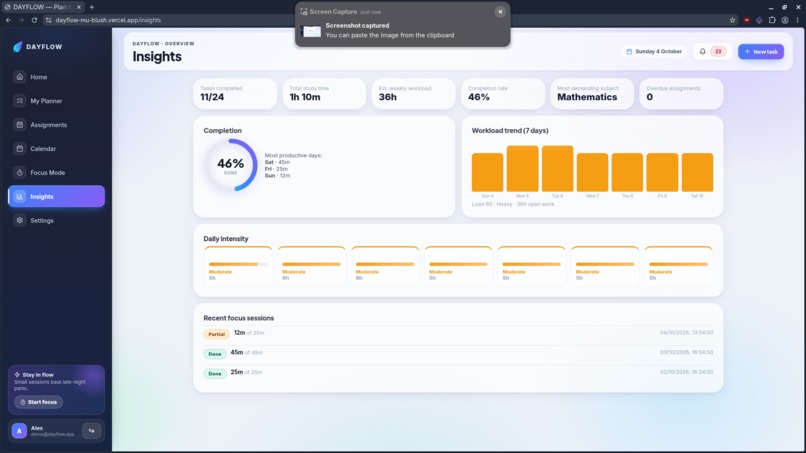
Task: Create a task with the New task button
Action: 761,51
